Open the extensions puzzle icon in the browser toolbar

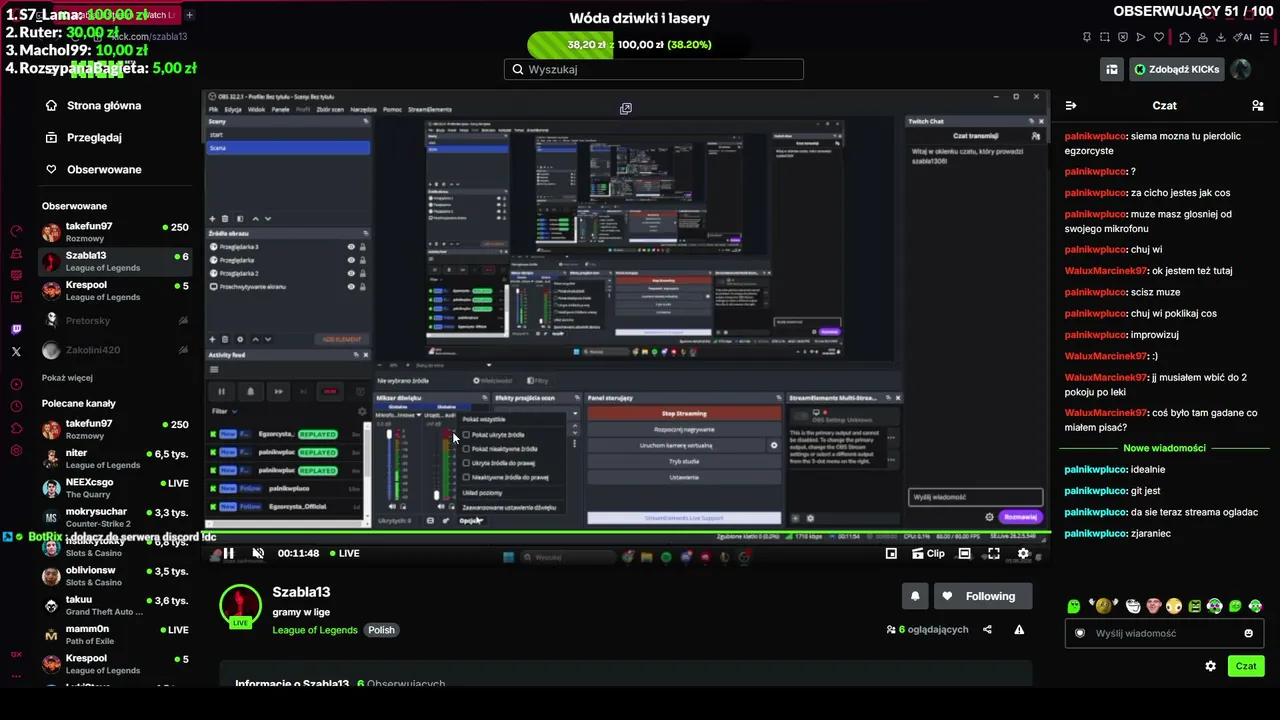[x=1185, y=37]
